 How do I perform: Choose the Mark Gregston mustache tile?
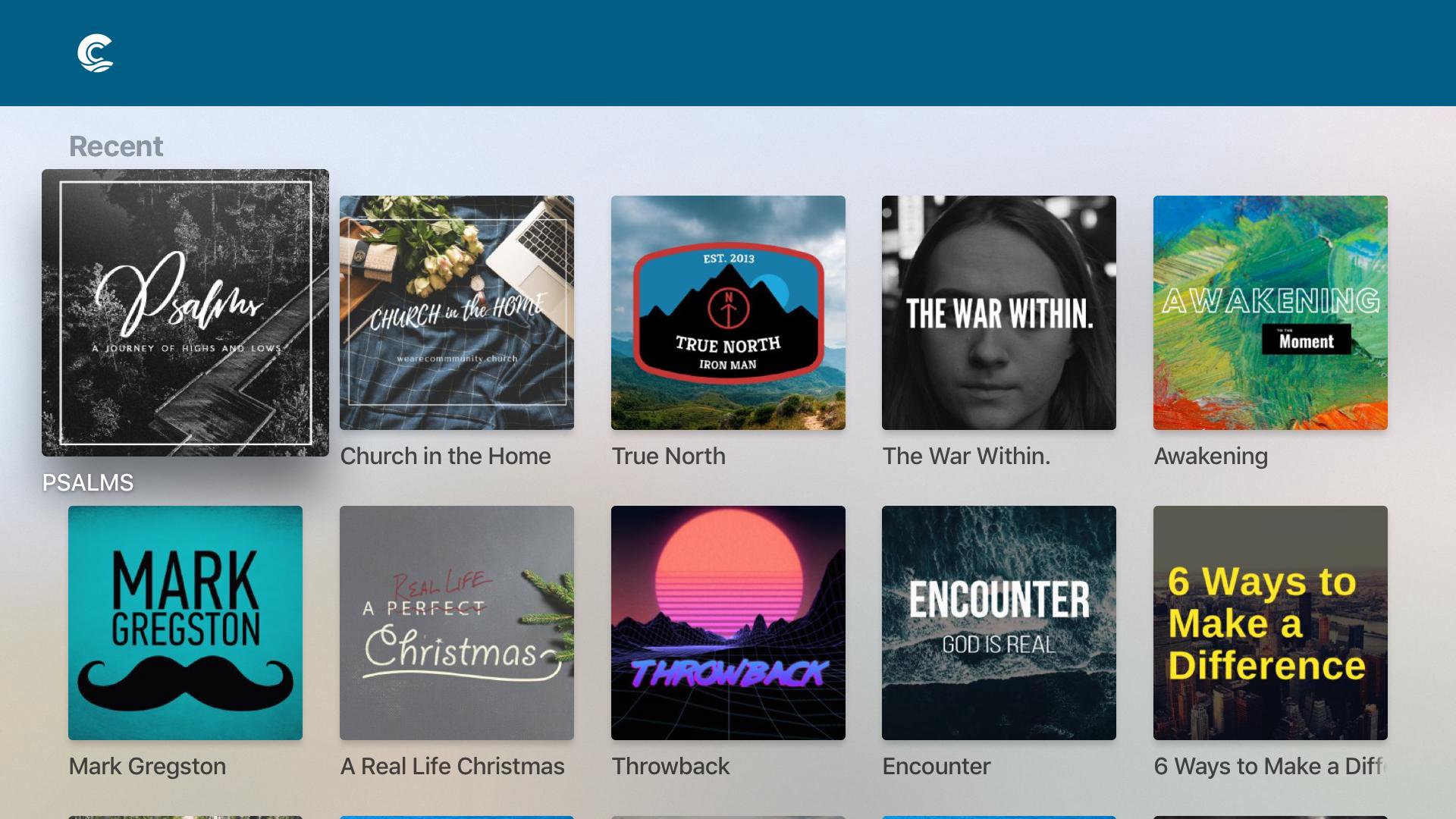click(x=185, y=623)
